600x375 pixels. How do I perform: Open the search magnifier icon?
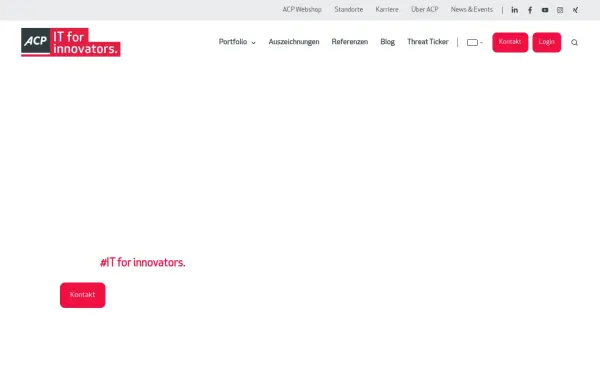(574, 42)
